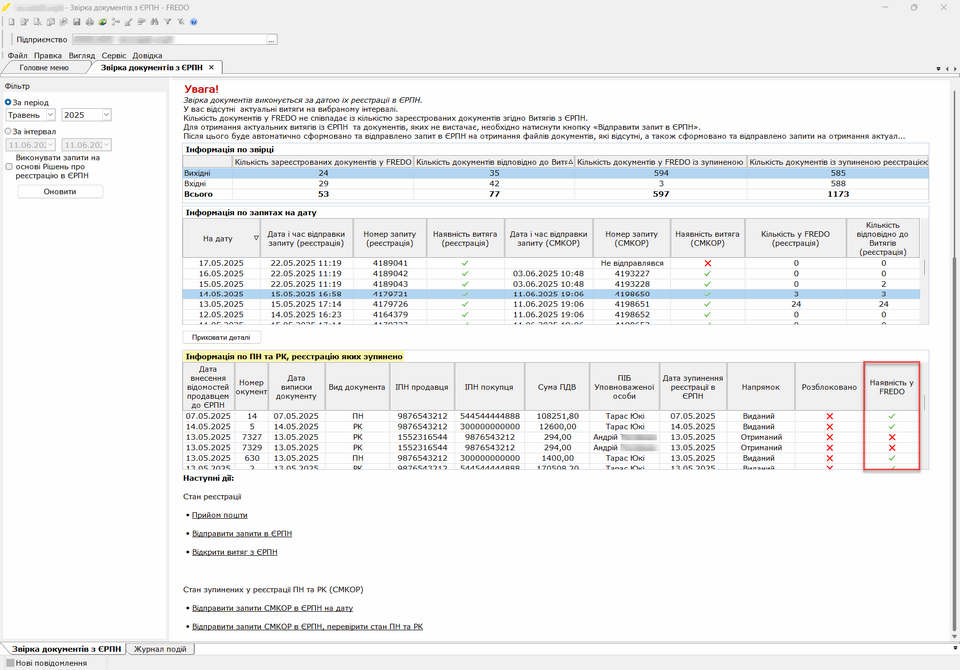Switch to the Головне меню tab
Screen dimensions: 960x670
point(44,67)
